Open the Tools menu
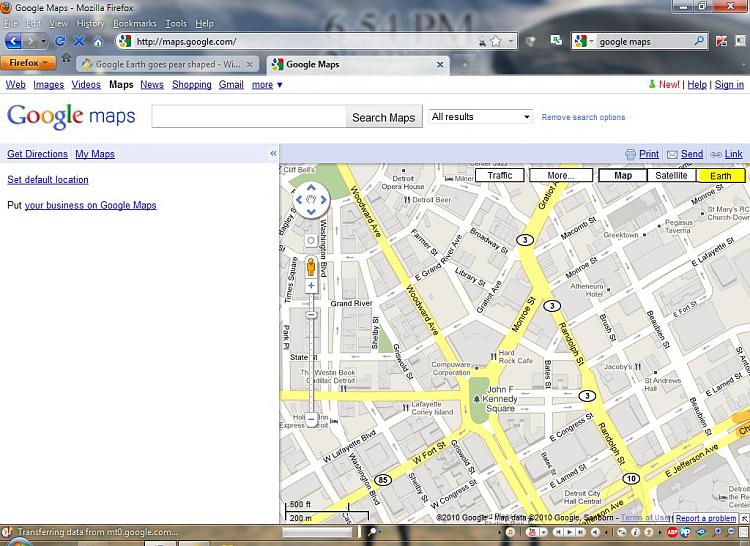The height and width of the screenshot is (546, 750). click(x=176, y=23)
